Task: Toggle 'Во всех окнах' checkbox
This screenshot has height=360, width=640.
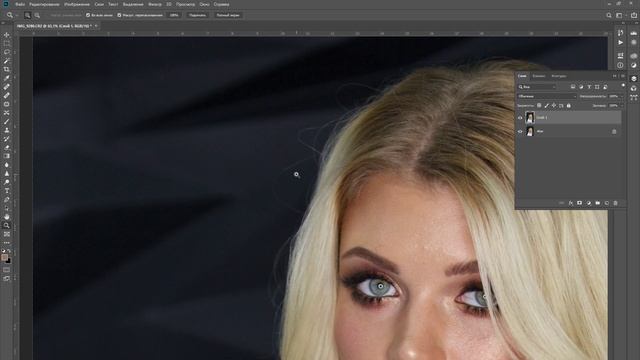Action: [x=88, y=15]
